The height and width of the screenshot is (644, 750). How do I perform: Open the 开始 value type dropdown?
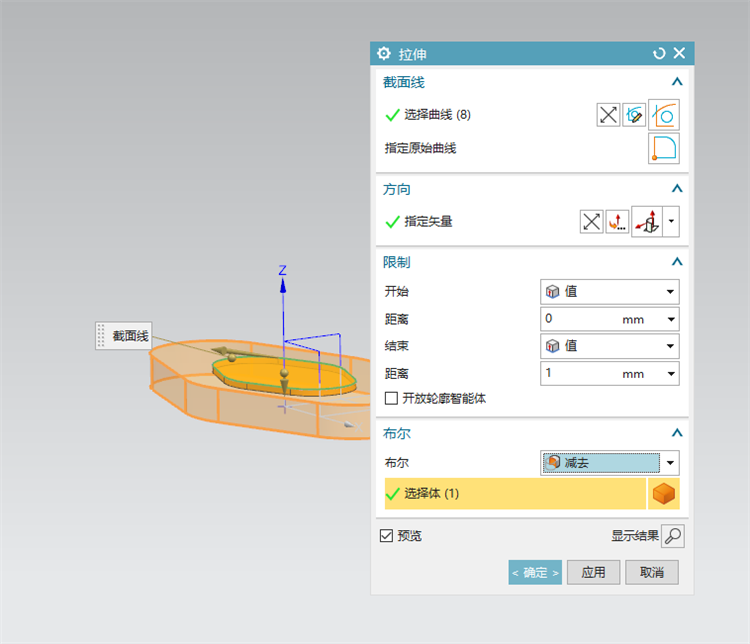610,292
